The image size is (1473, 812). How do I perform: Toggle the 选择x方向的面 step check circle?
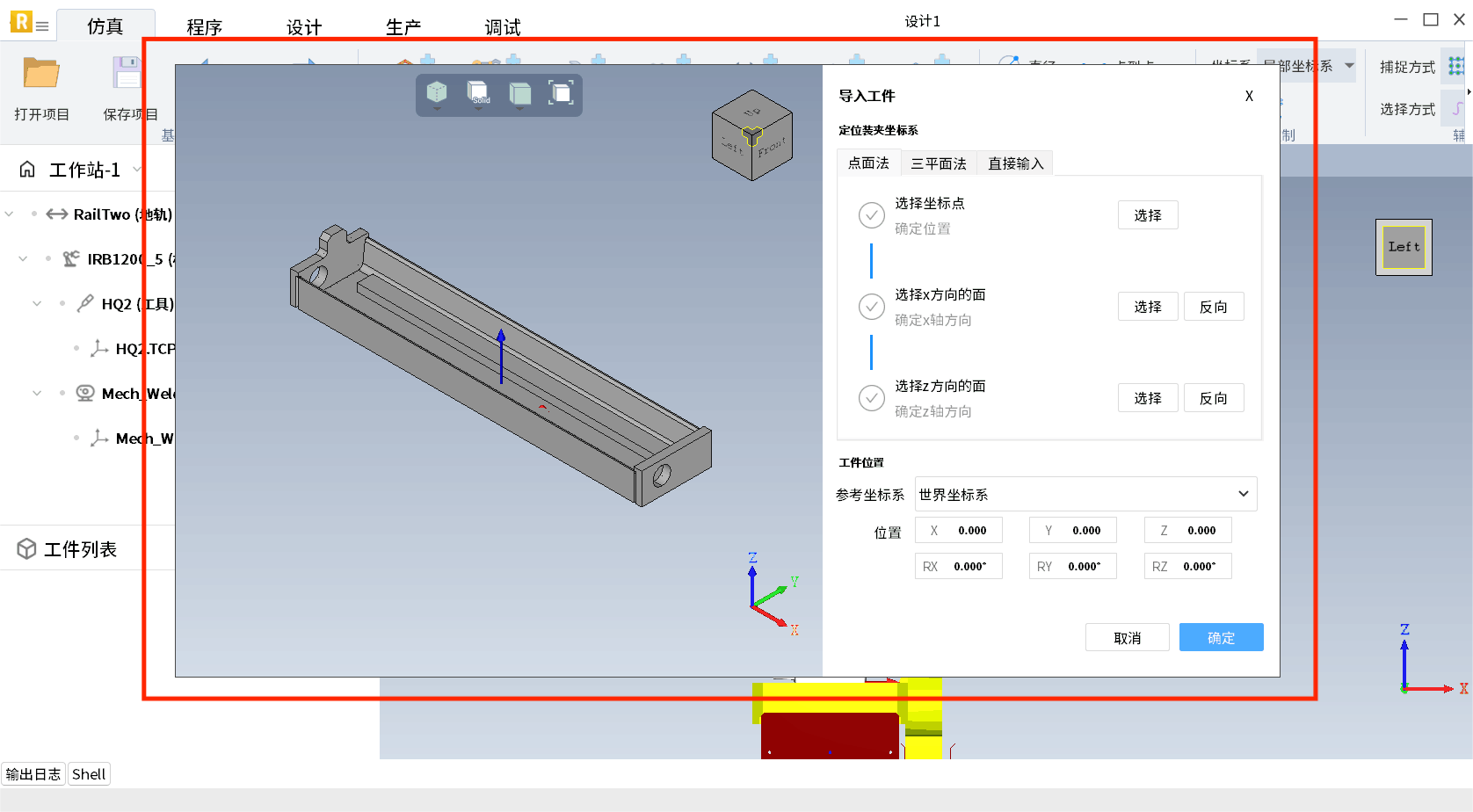(x=871, y=307)
